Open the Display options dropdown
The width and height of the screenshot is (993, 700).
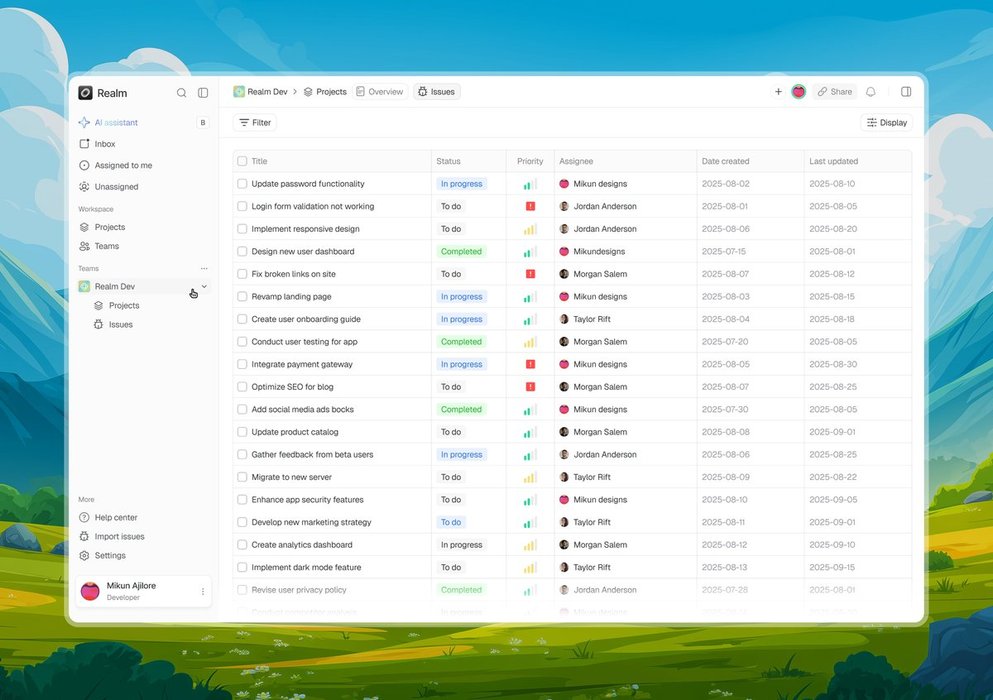tap(886, 123)
